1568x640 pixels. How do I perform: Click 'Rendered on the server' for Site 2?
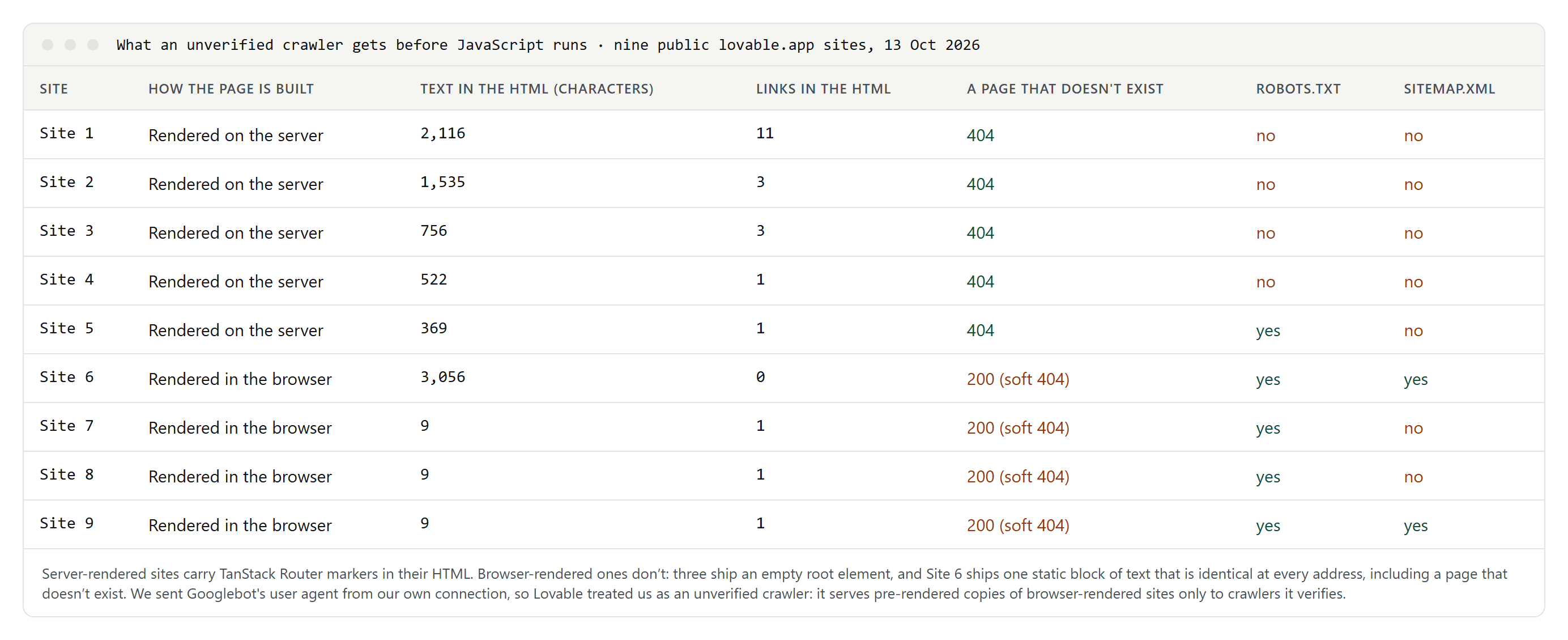[x=236, y=184]
